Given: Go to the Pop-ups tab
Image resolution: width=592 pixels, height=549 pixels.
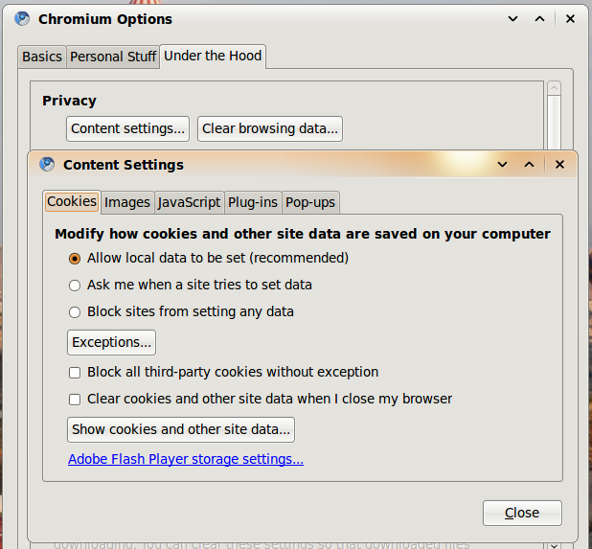Looking at the screenshot, I should pos(310,202).
